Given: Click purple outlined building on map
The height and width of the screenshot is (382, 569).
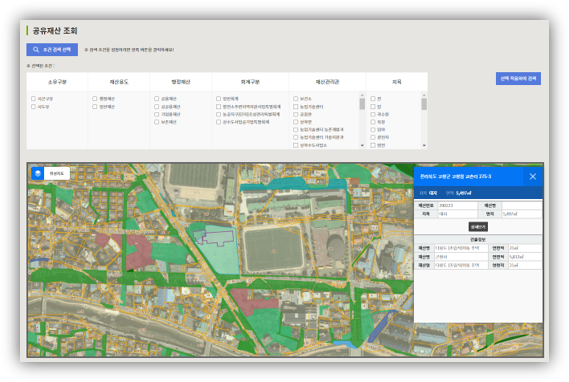Looking at the screenshot, I should point(213,237).
